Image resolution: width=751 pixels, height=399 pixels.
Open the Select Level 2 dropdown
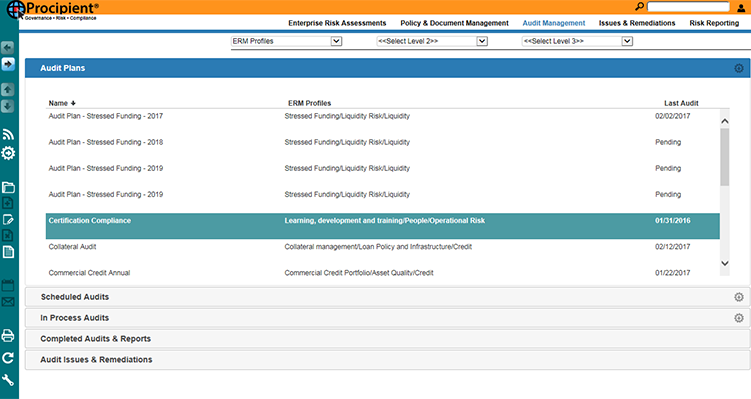coord(432,41)
